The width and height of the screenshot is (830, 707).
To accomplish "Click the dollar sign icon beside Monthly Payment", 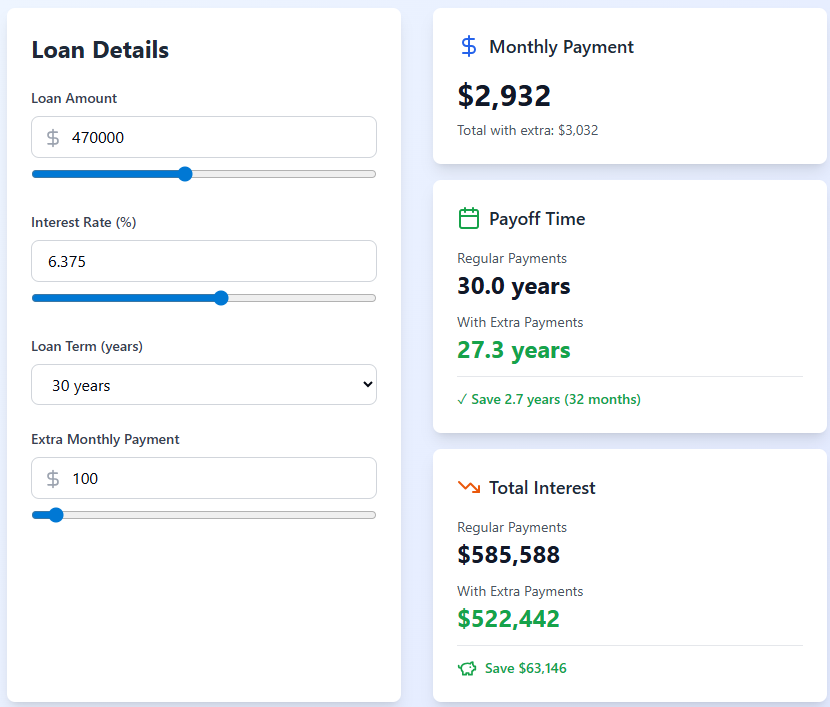I will (x=468, y=47).
